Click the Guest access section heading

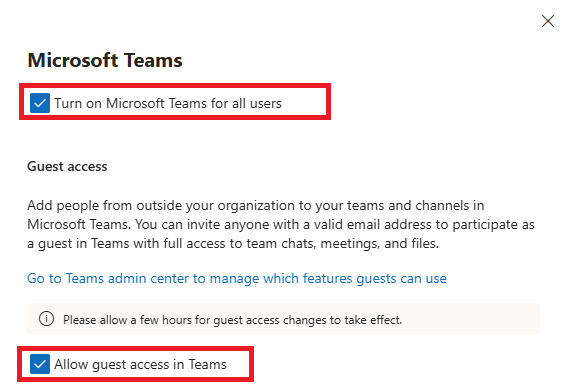click(x=67, y=167)
